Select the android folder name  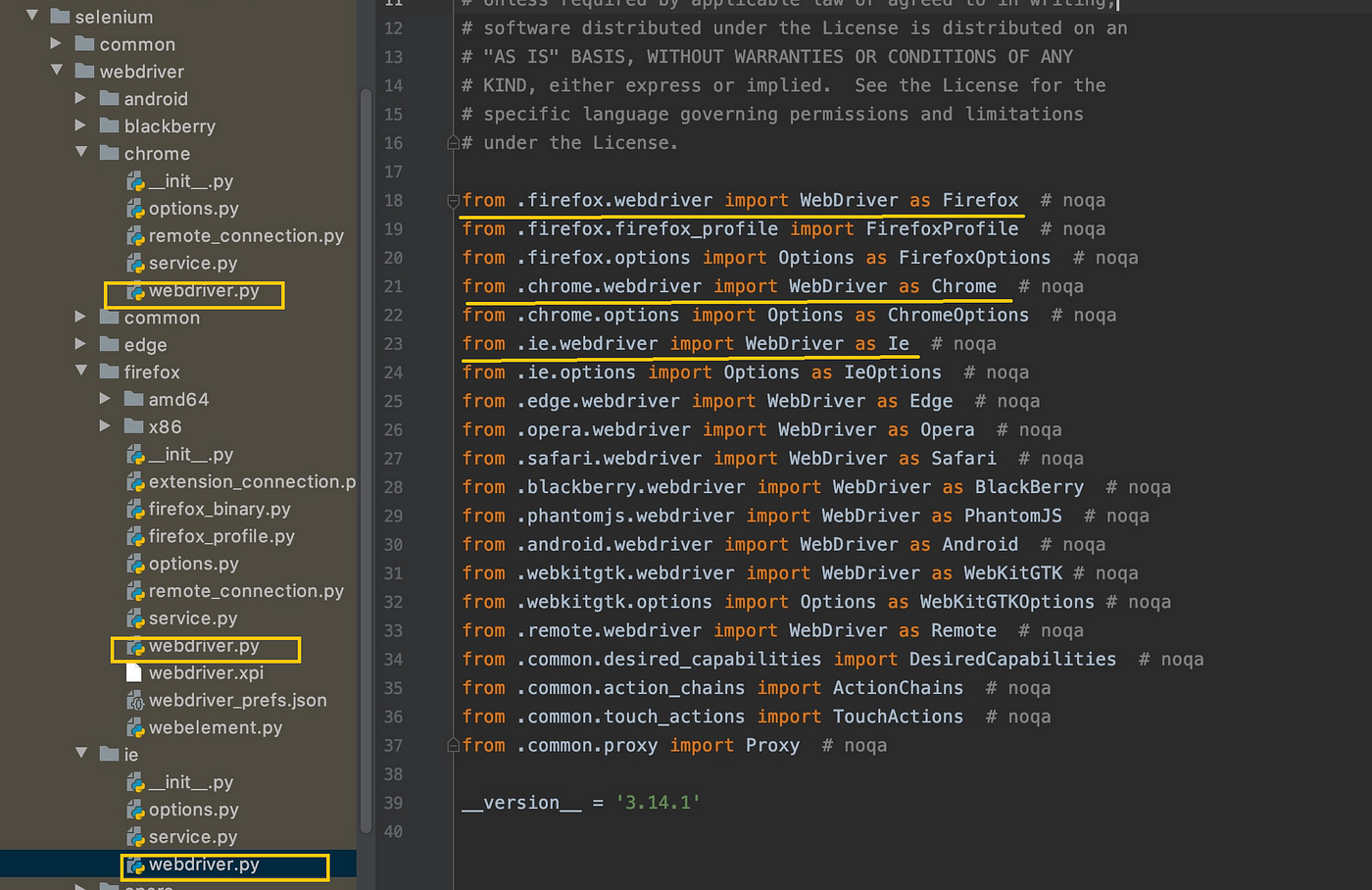[156, 99]
